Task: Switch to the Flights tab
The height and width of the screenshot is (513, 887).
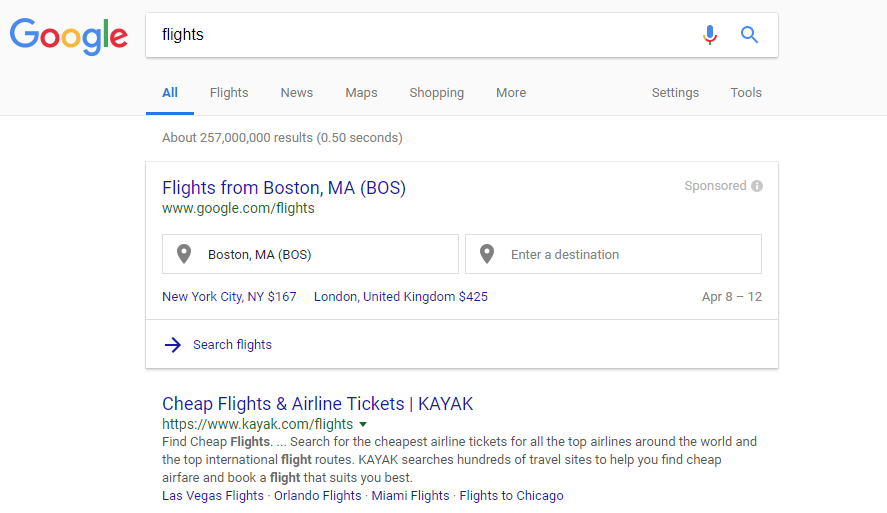Action: coord(229,93)
